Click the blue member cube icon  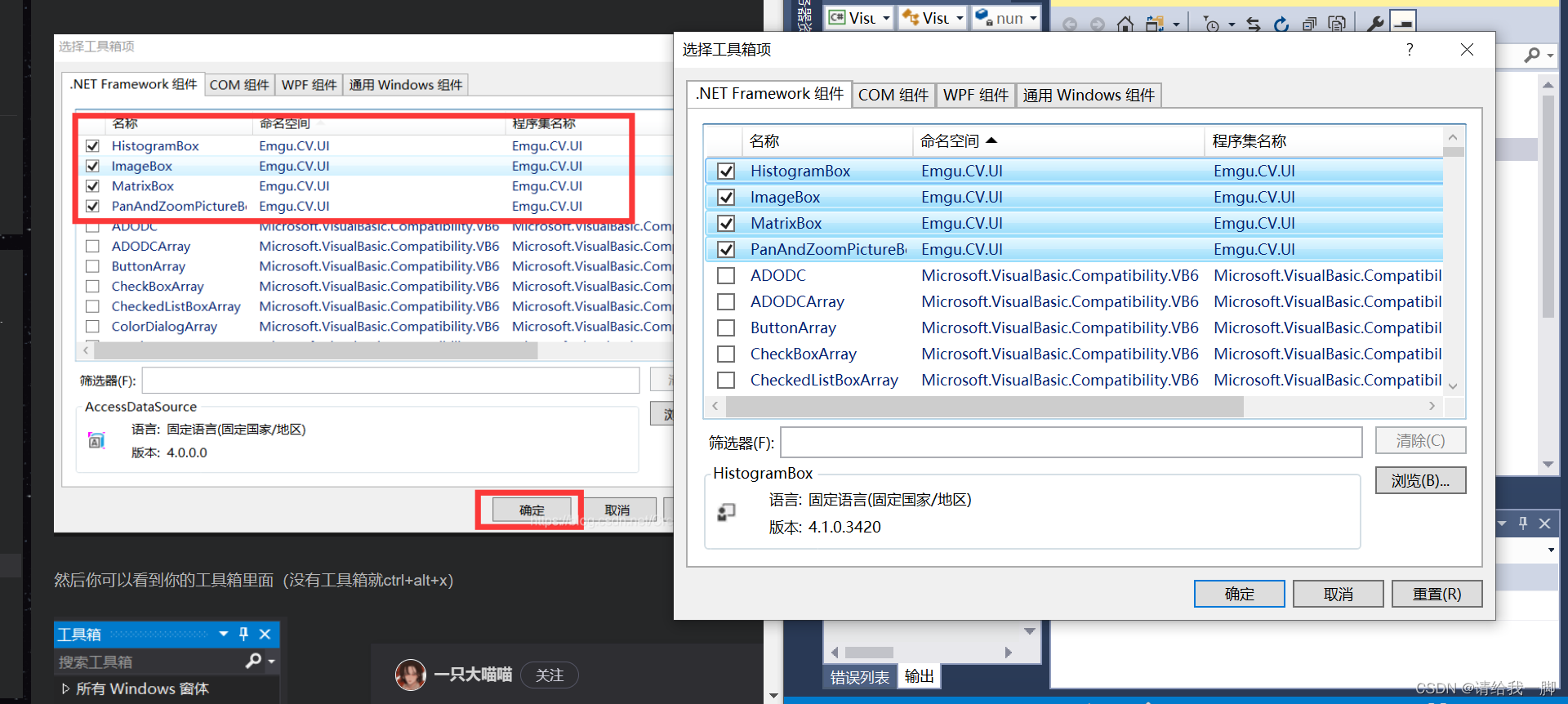click(x=983, y=17)
